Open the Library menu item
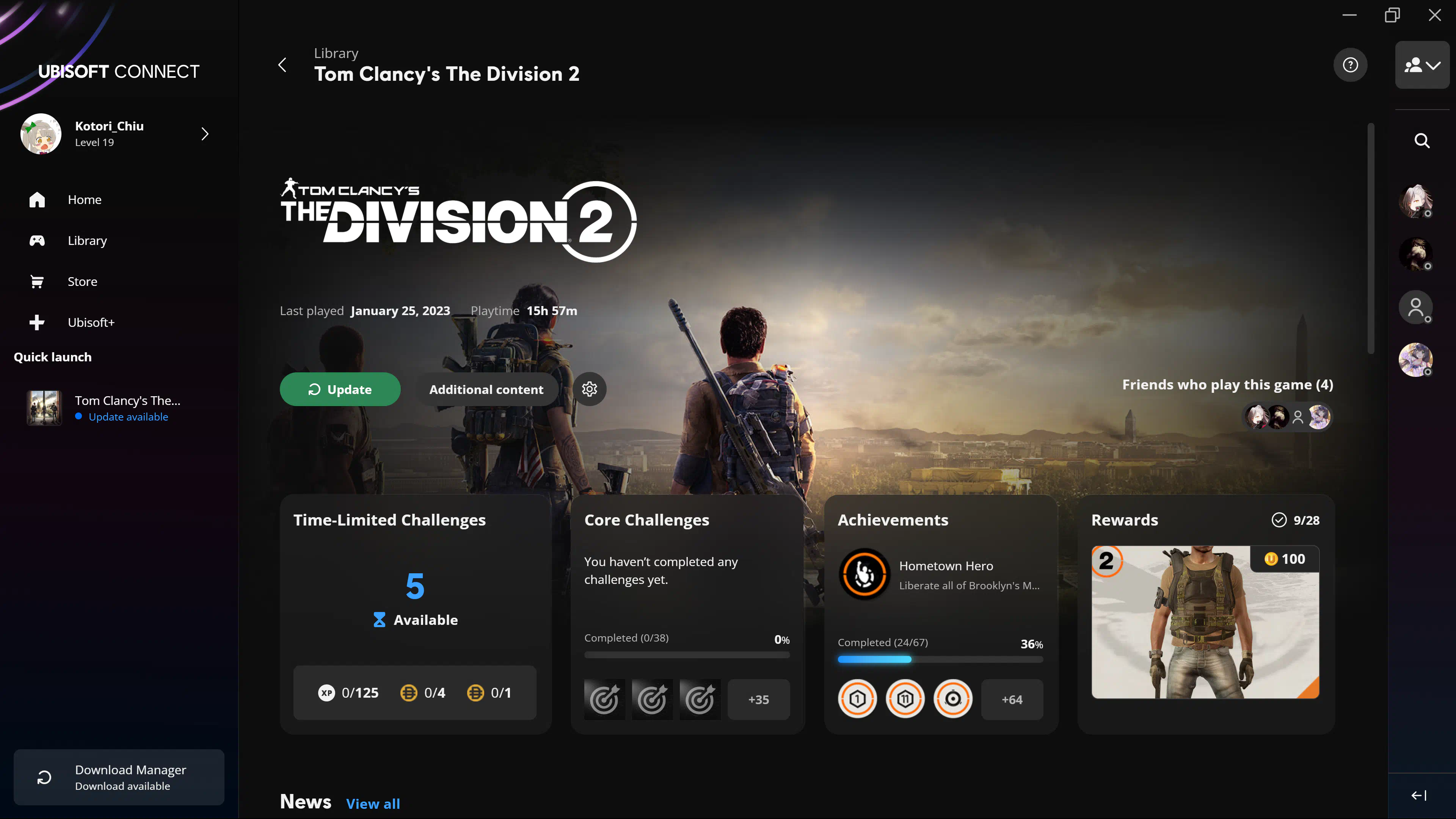The image size is (1456, 819). pos(86,241)
